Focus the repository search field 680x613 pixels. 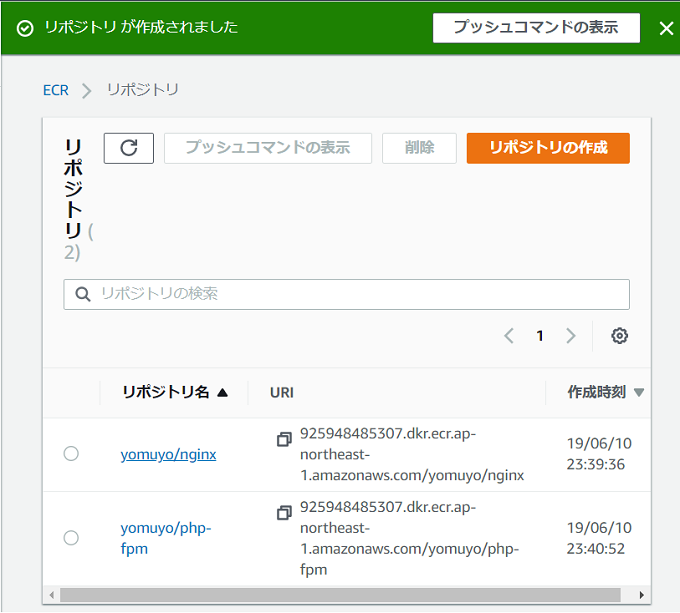click(347, 294)
